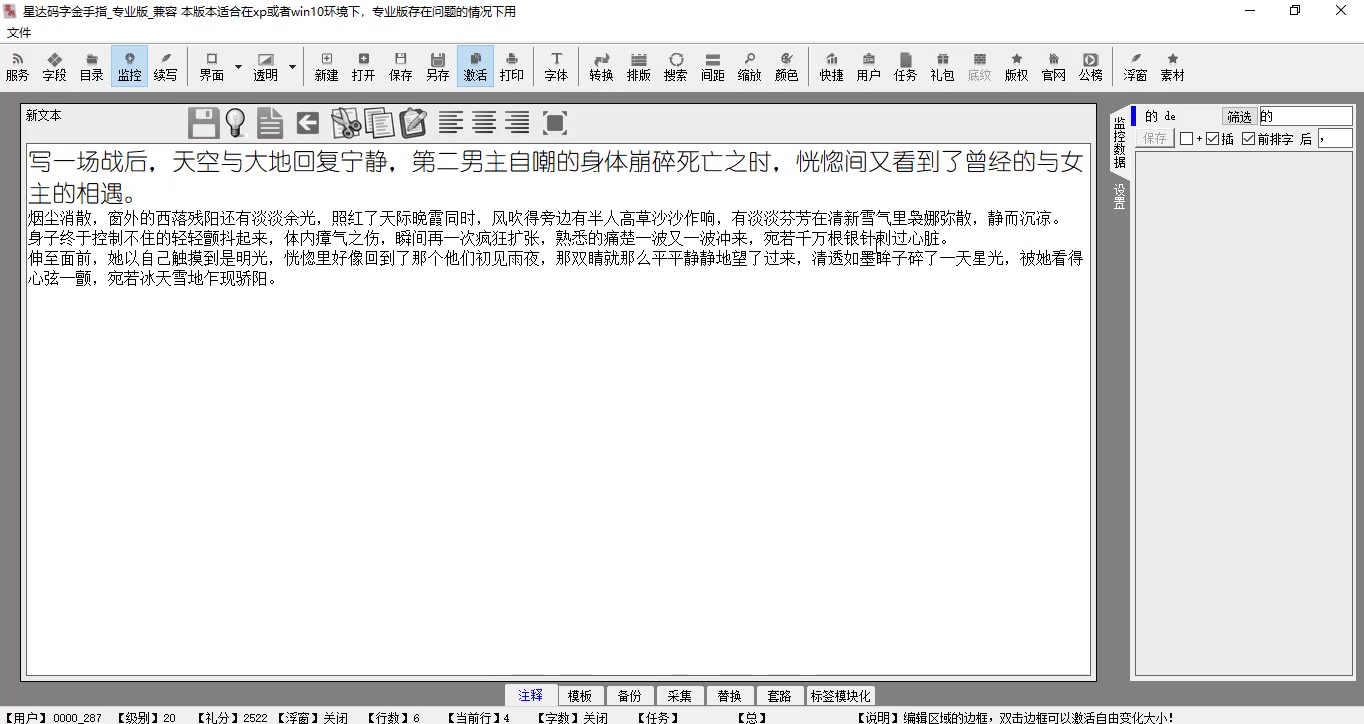Align text left in the editor

pos(451,123)
